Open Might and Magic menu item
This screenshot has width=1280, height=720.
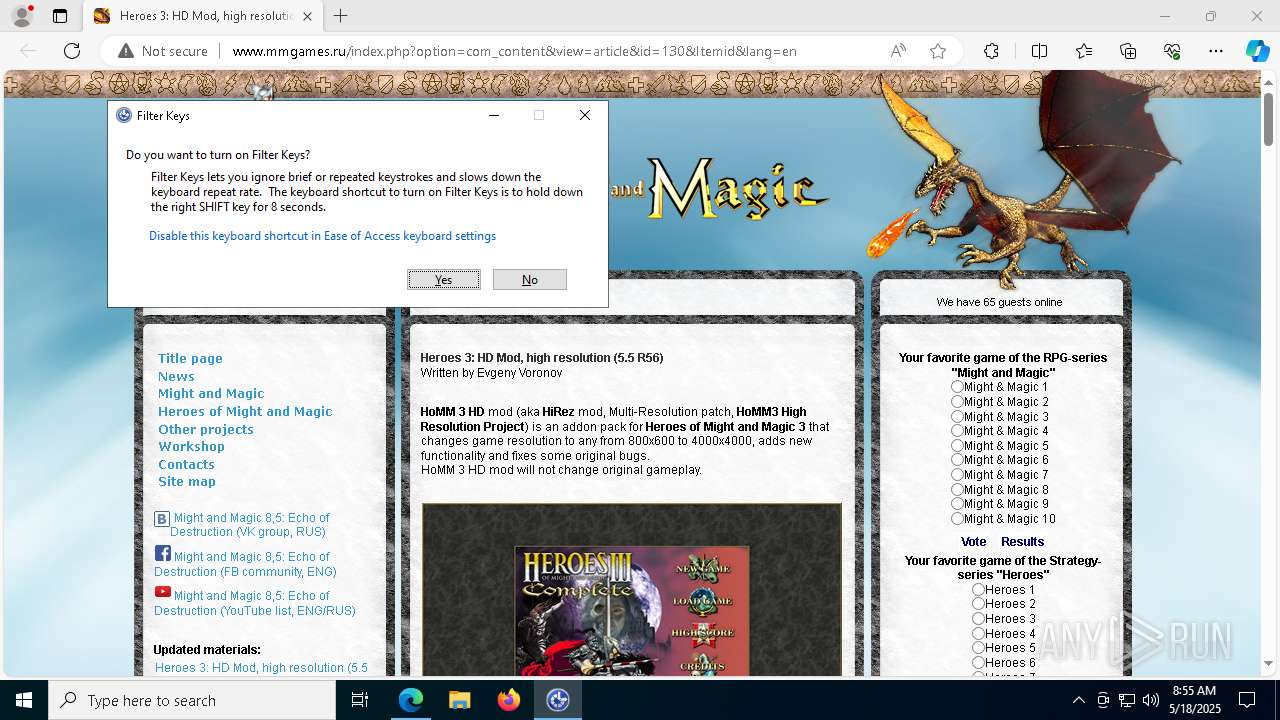(211, 393)
